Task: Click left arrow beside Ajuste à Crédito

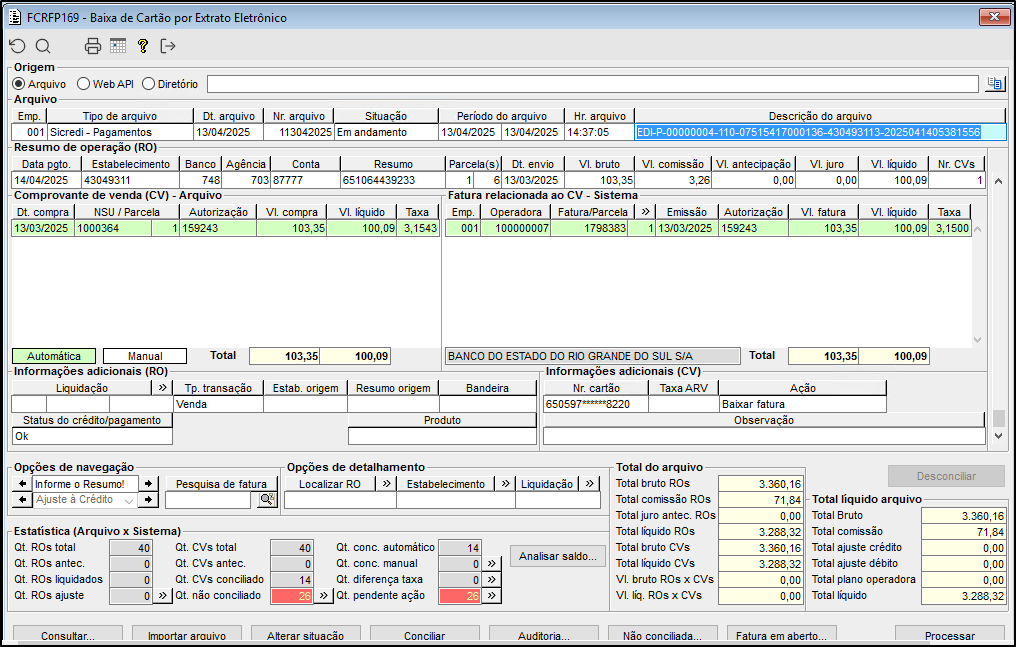Action: click(23, 499)
